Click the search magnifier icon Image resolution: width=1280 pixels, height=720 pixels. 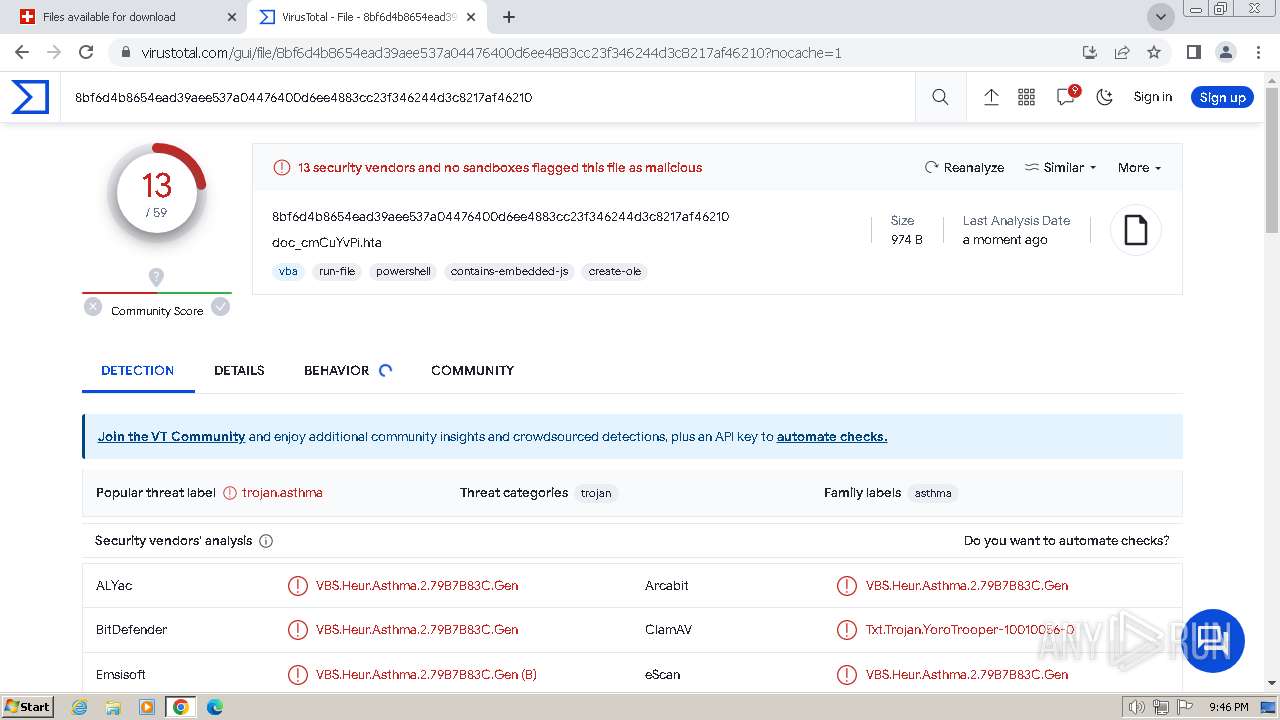tap(940, 97)
